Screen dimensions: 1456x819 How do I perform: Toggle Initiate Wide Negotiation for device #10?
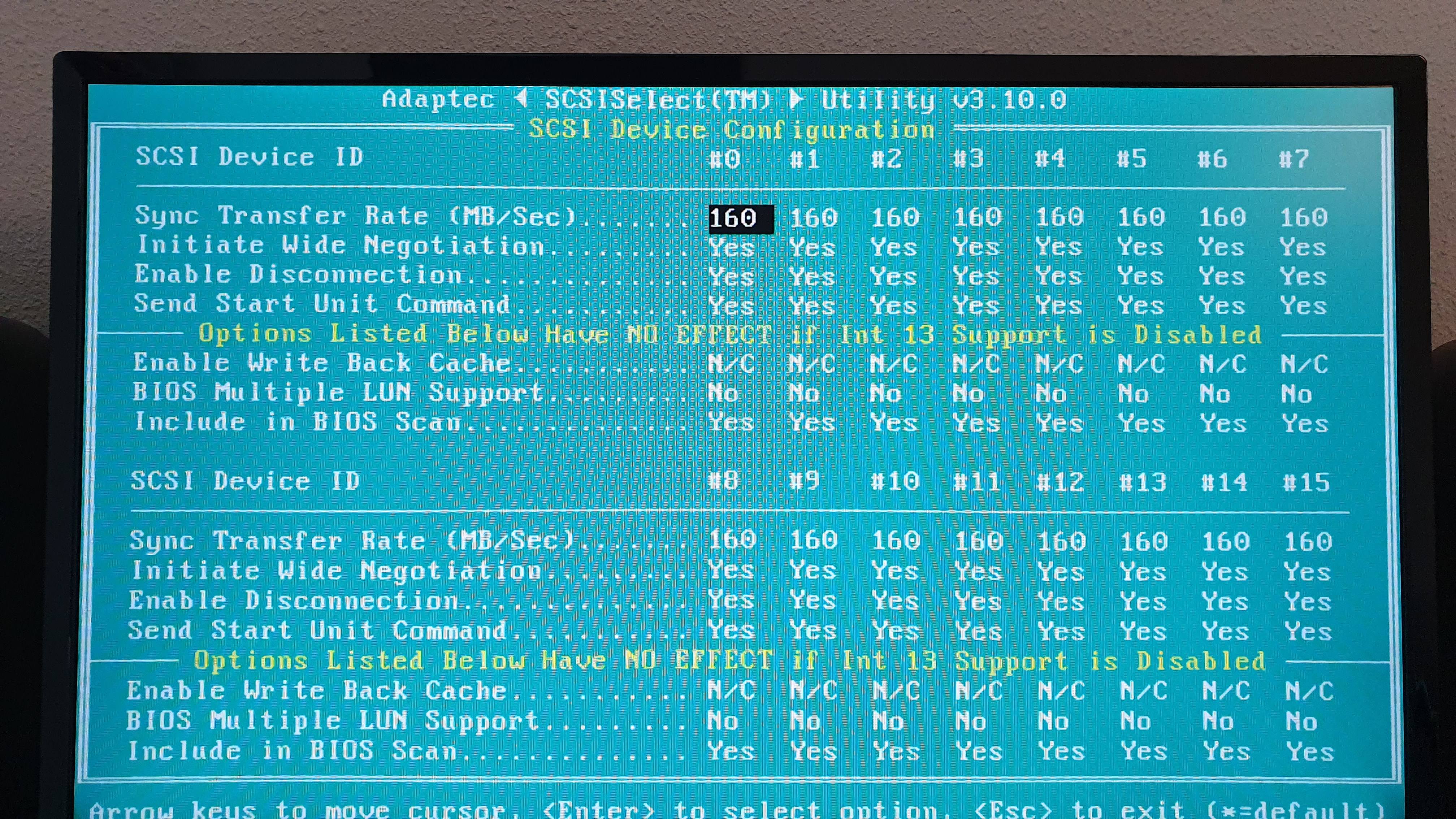[895, 571]
